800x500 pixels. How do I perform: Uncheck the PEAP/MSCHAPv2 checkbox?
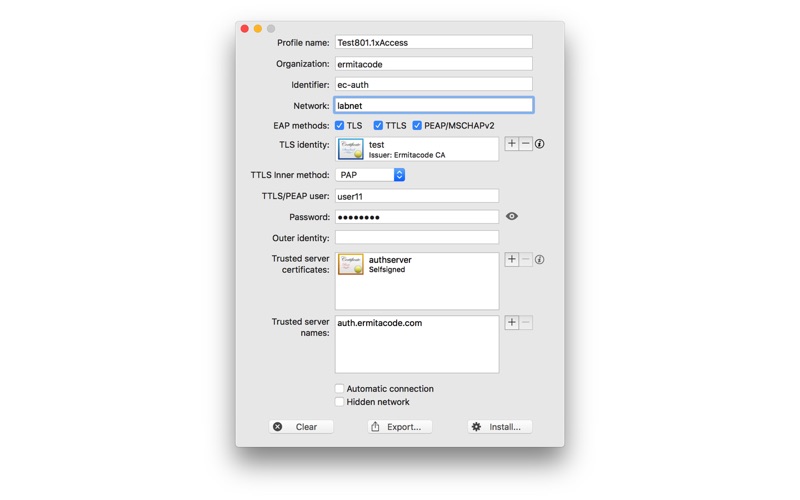(417, 126)
